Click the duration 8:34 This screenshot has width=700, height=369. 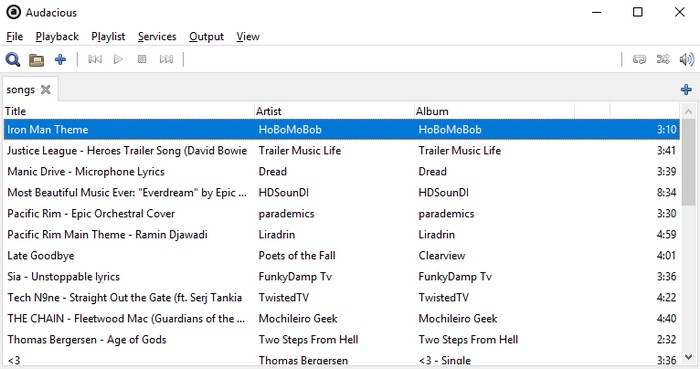[x=667, y=192]
